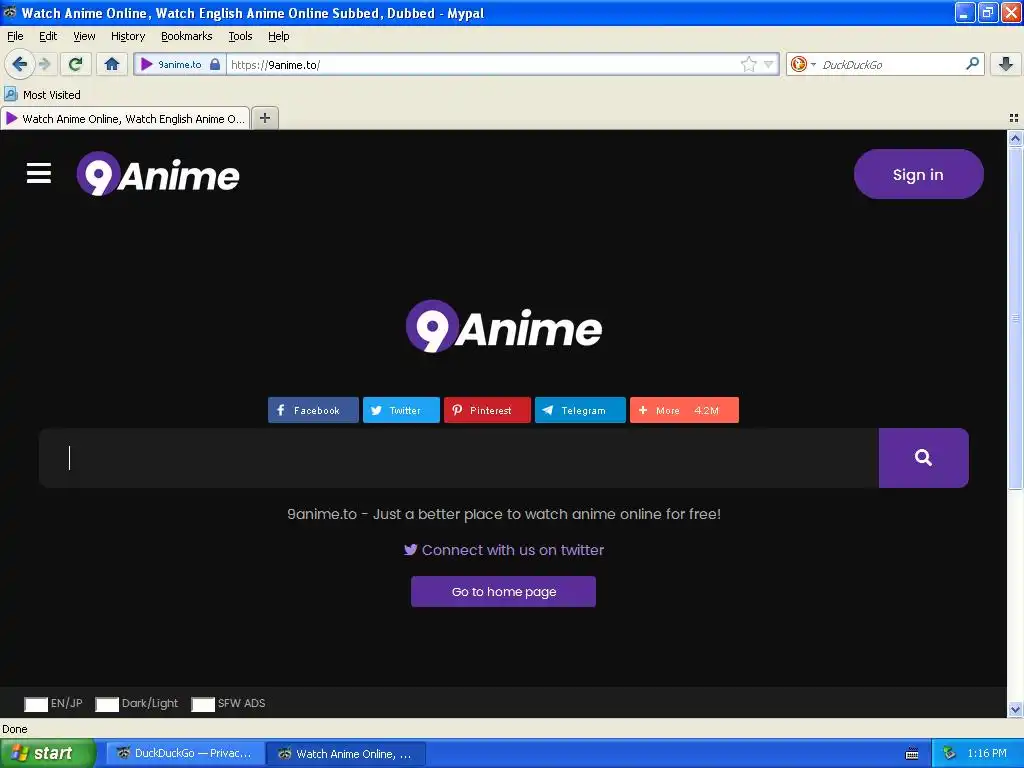Click the Windows start button
The height and width of the screenshot is (768, 1024).
pyautogui.click(x=48, y=754)
